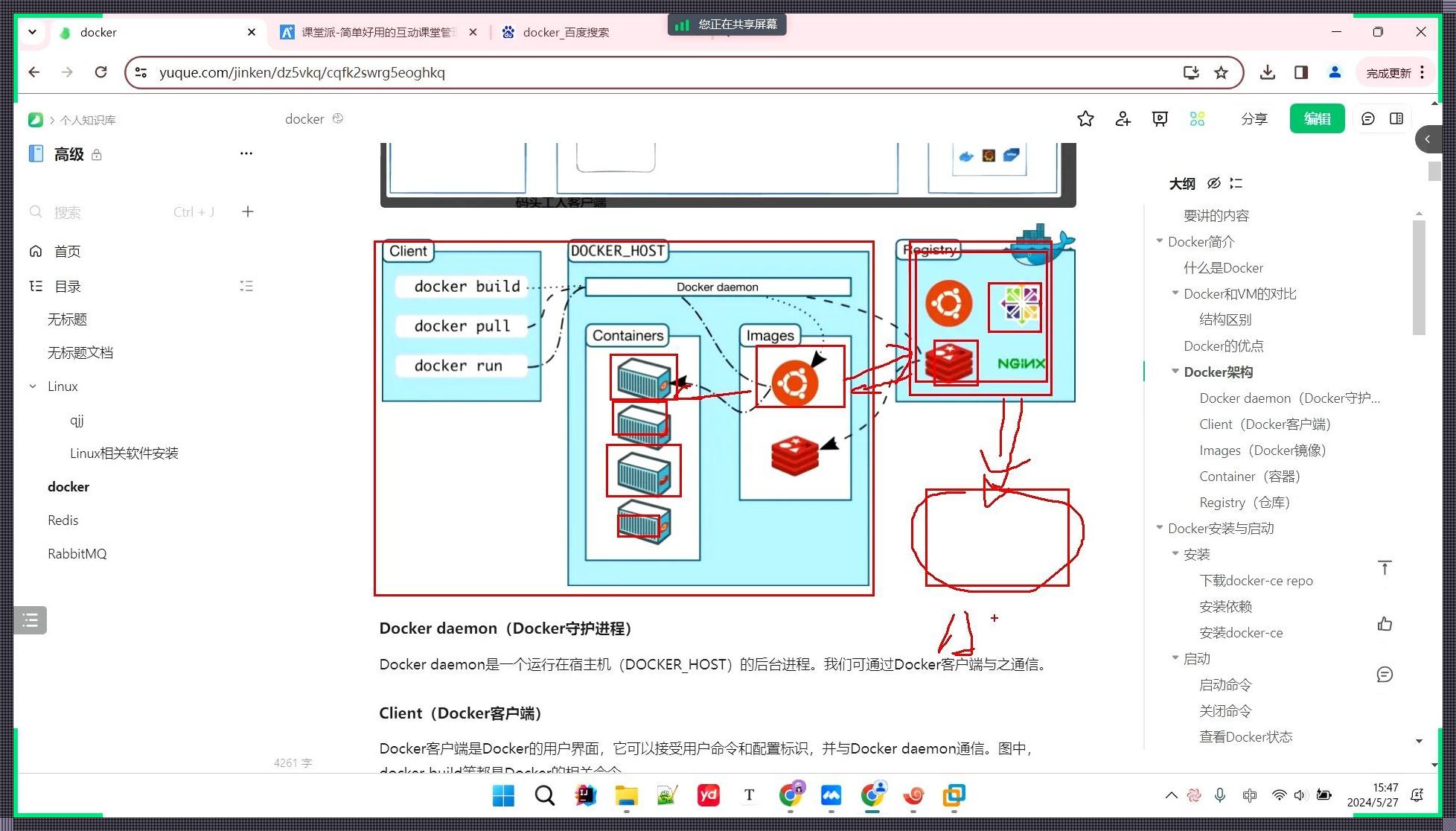Open Linux相关软件安装 document
1456x831 pixels.
click(x=124, y=453)
